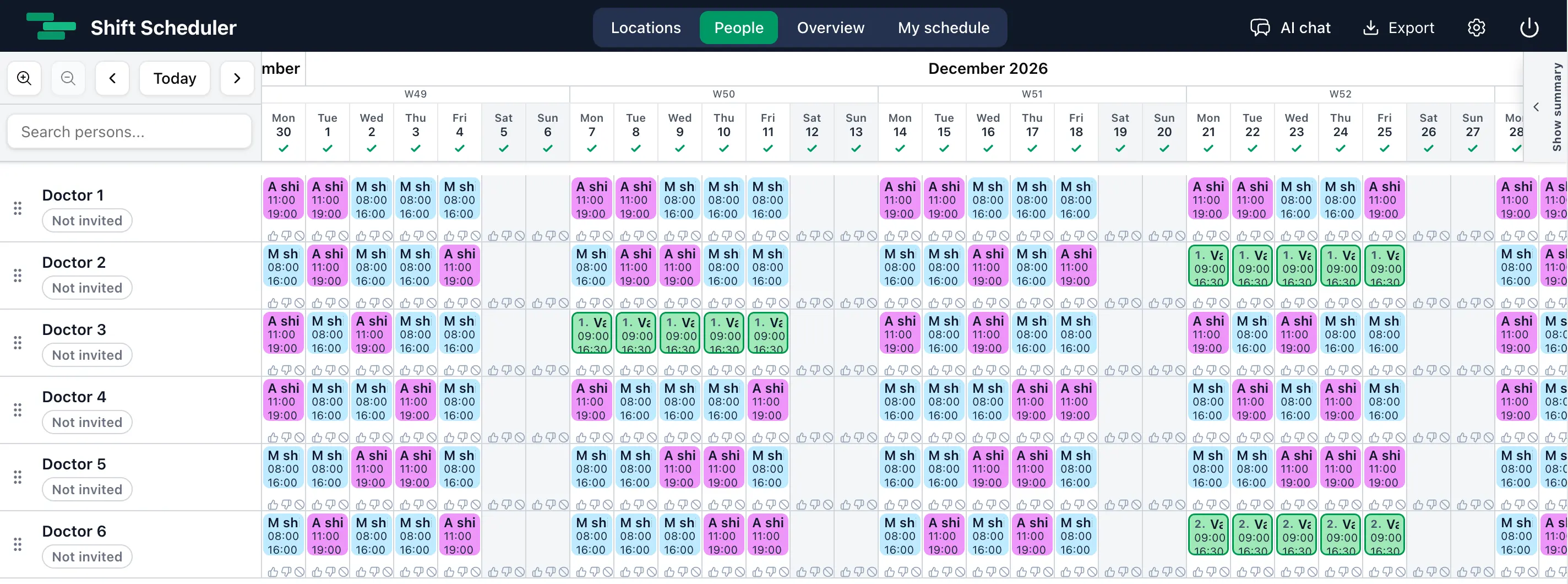This screenshot has width=1568, height=584.
Task: Click the Export button
Action: click(x=1399, y=28)
